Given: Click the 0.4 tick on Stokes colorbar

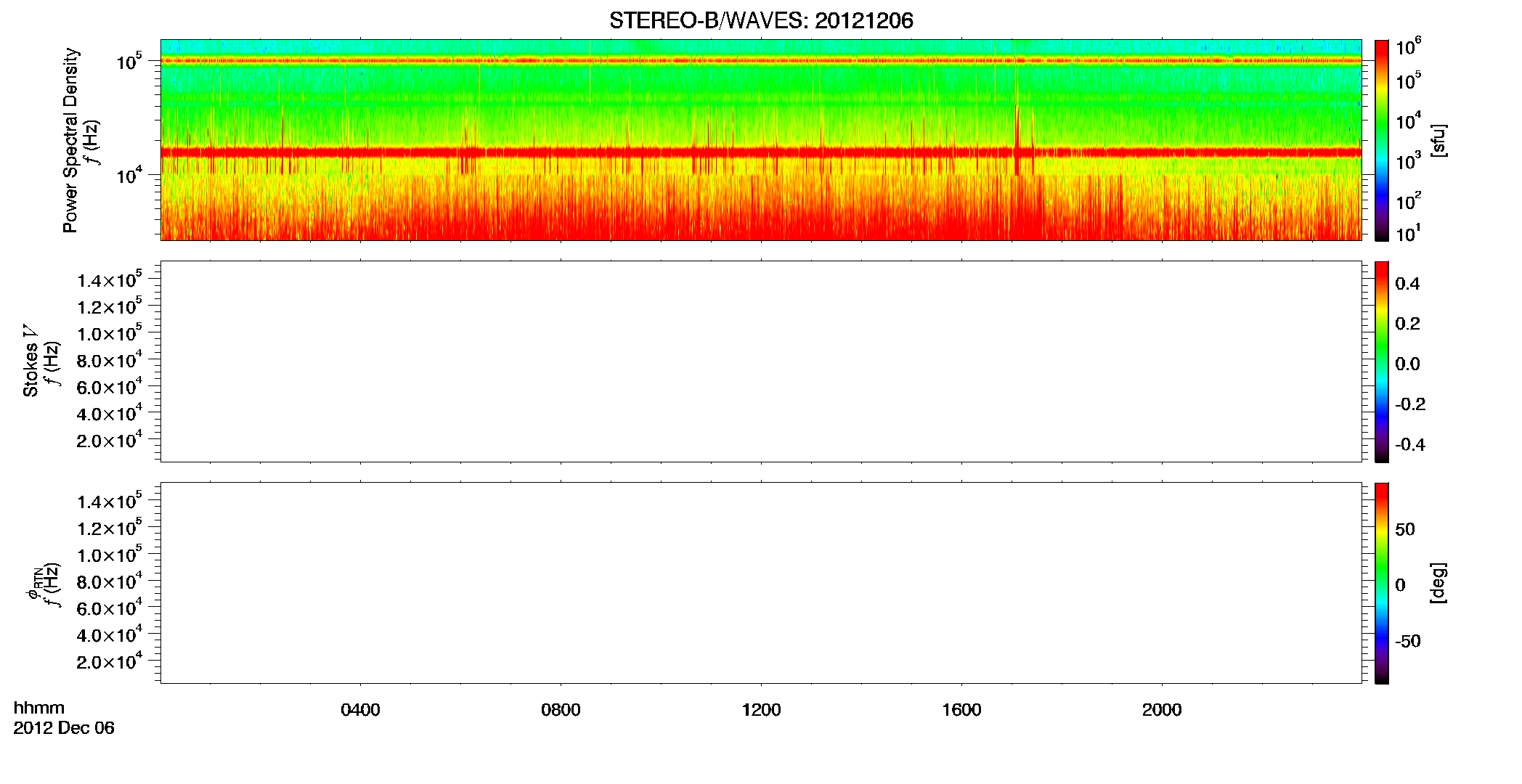Looking at the screenshot, I should (1407, 284).
